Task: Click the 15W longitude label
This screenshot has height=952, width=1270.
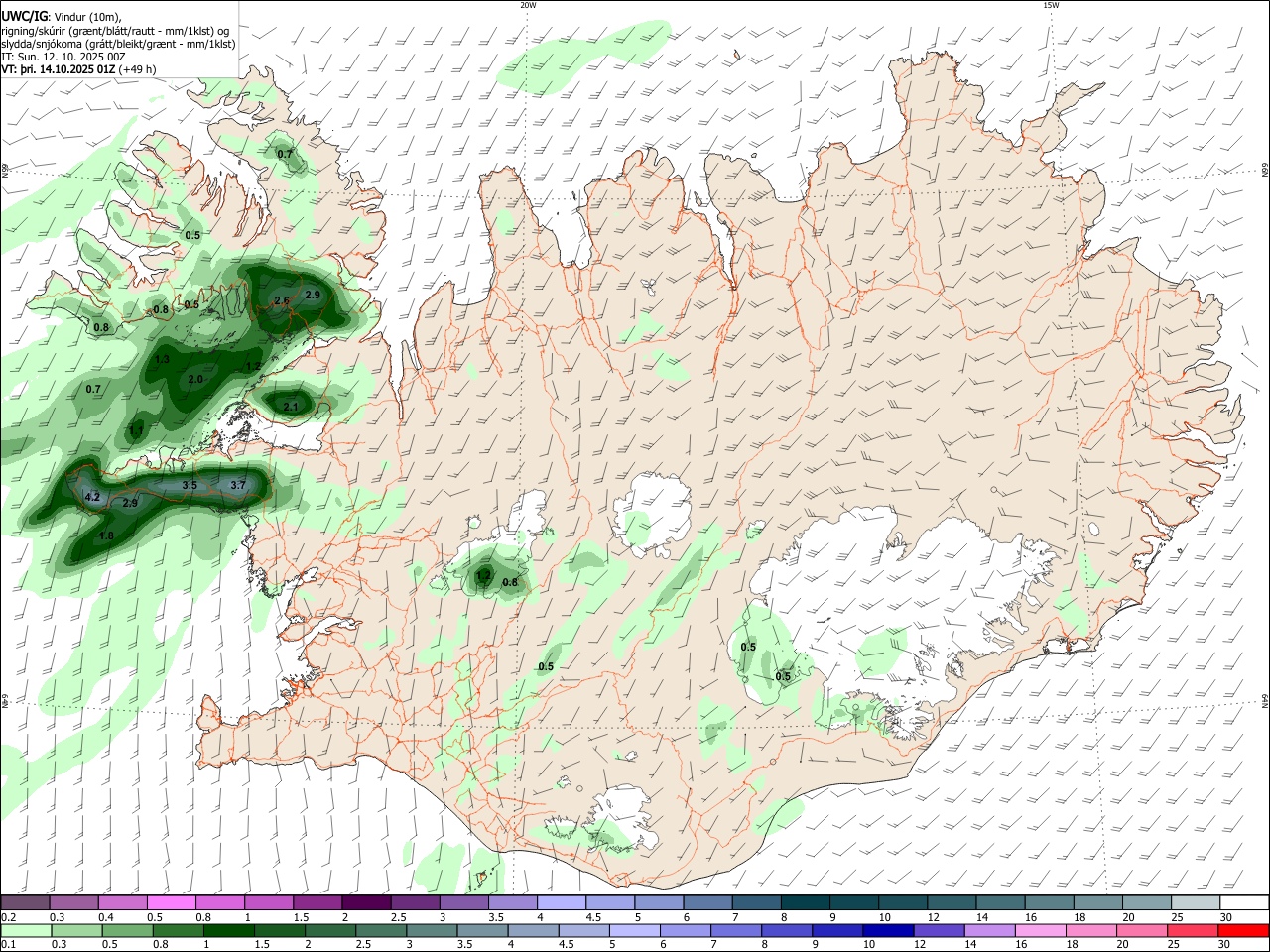Action: pyautogui.click(x=1051, y=5)
